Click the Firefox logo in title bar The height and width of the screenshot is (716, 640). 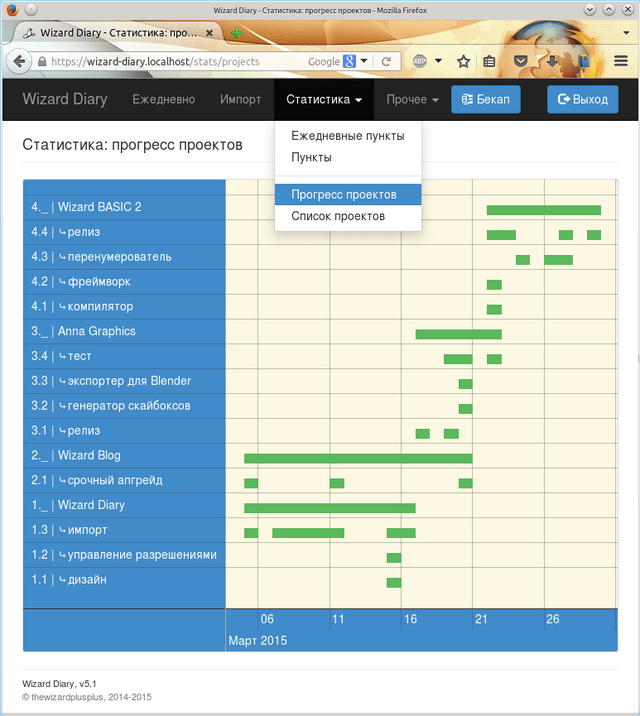pyautogui.click(x=12, y=10)
